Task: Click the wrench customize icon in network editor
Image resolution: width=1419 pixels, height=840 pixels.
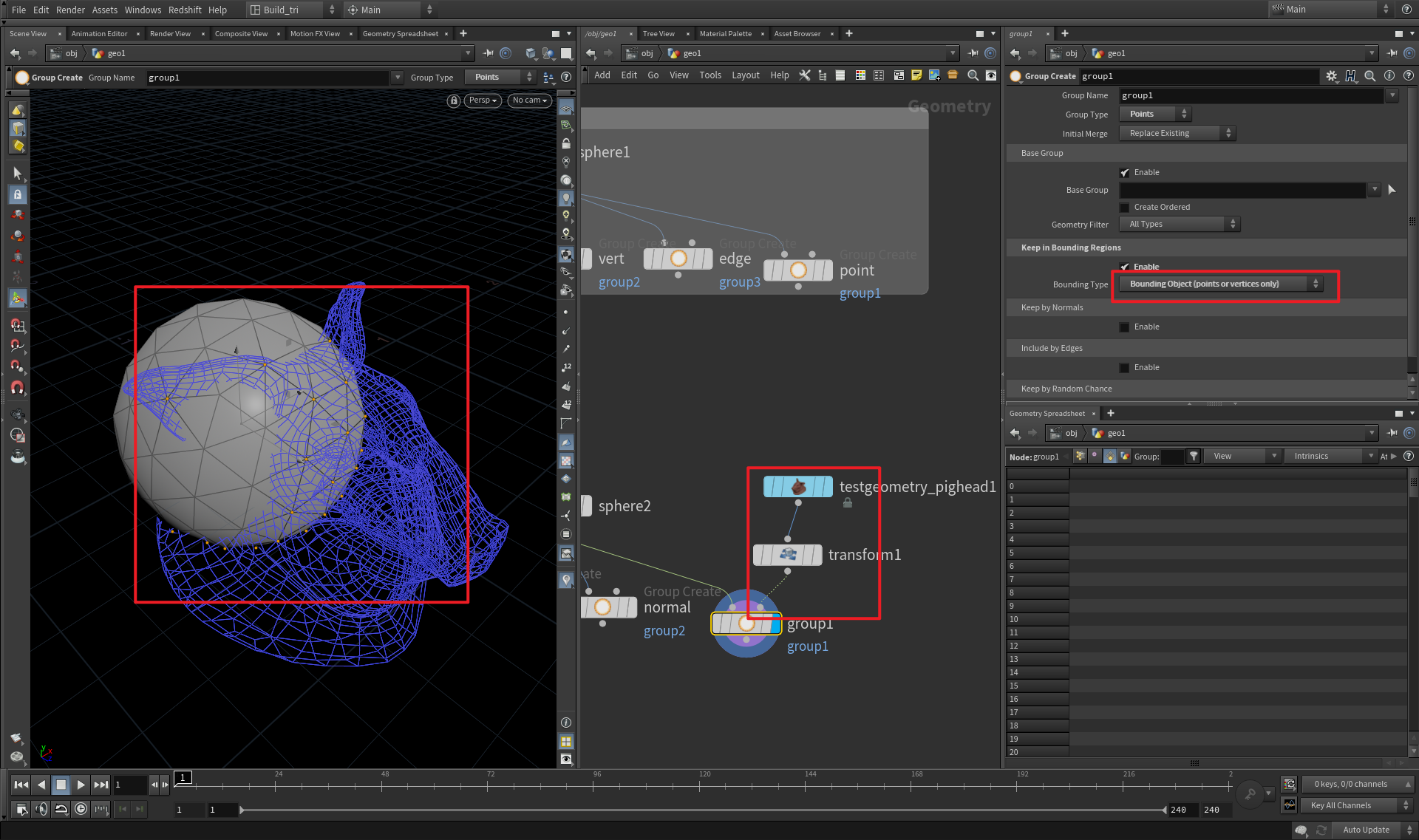Action: pos(805,75)
